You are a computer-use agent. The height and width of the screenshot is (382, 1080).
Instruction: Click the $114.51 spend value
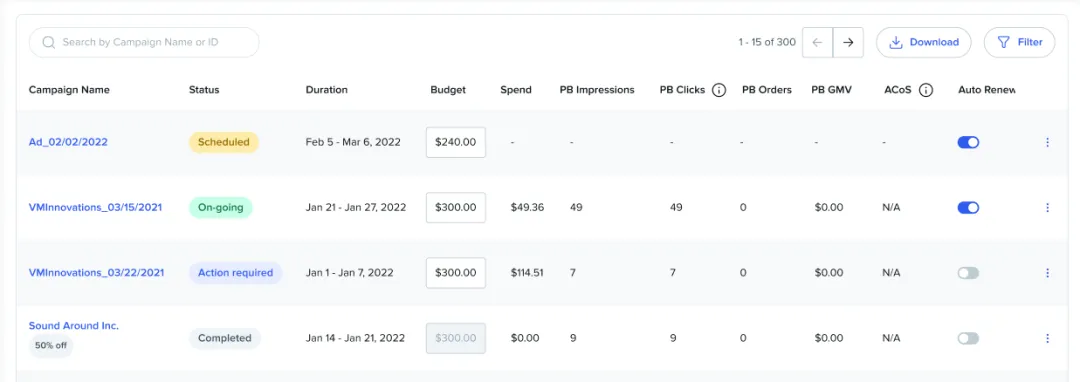click(x=528, y=273)
